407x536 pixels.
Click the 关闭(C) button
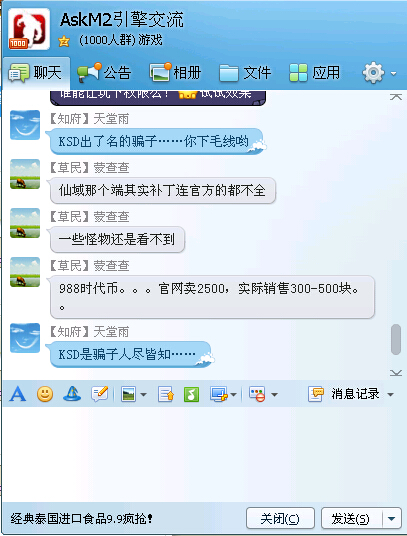coord(280,519)
